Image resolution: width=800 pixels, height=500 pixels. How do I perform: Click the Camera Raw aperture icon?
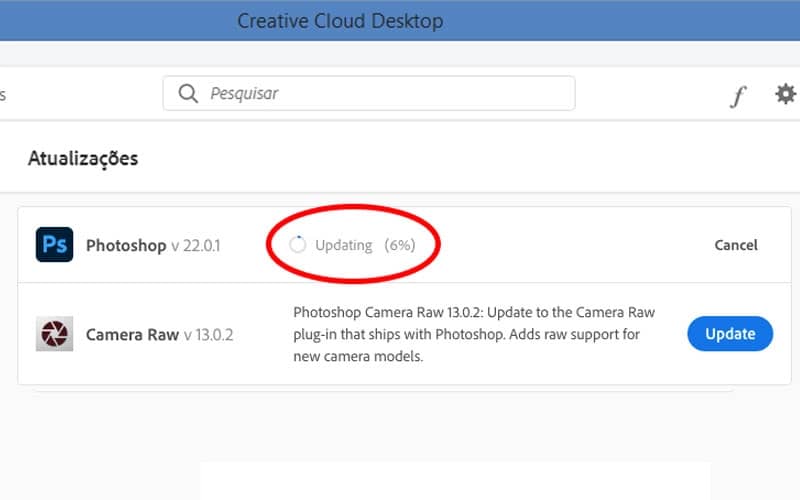click(55, 334)
